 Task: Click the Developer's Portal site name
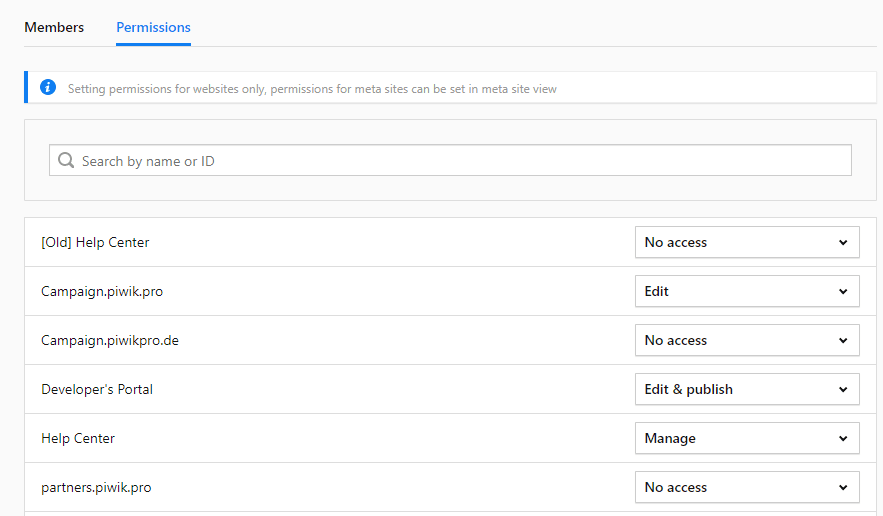(97, 389)
